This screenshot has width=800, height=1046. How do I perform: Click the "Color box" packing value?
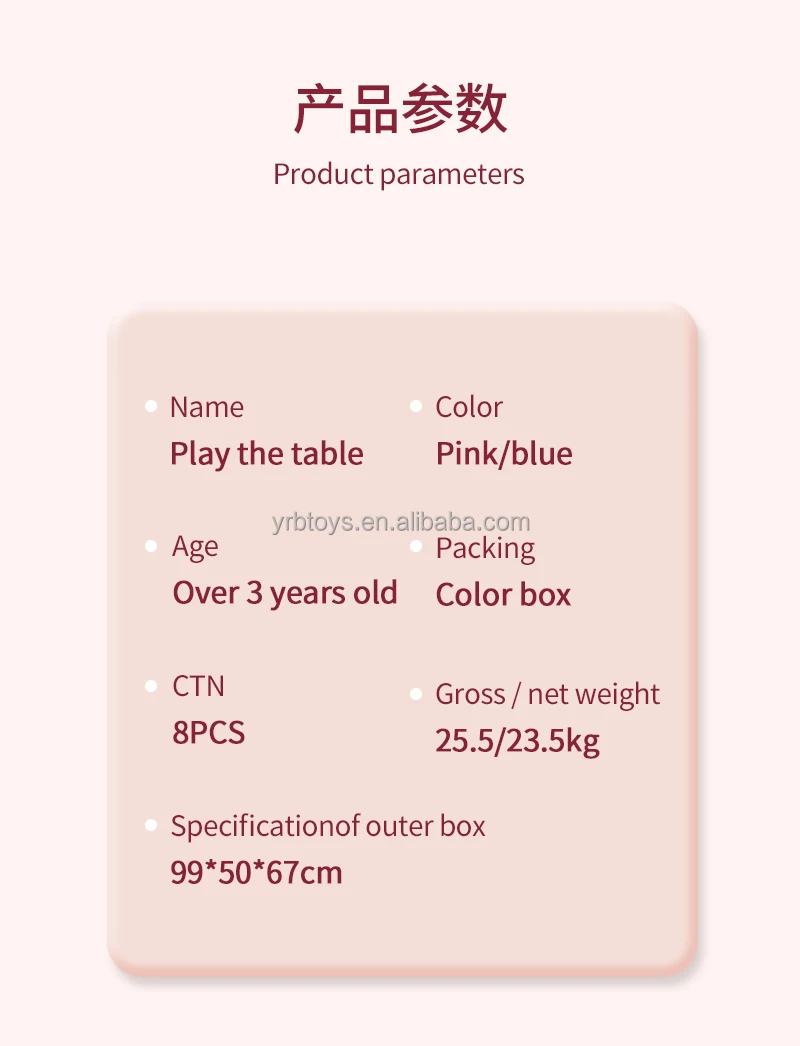tap(503, 595)
